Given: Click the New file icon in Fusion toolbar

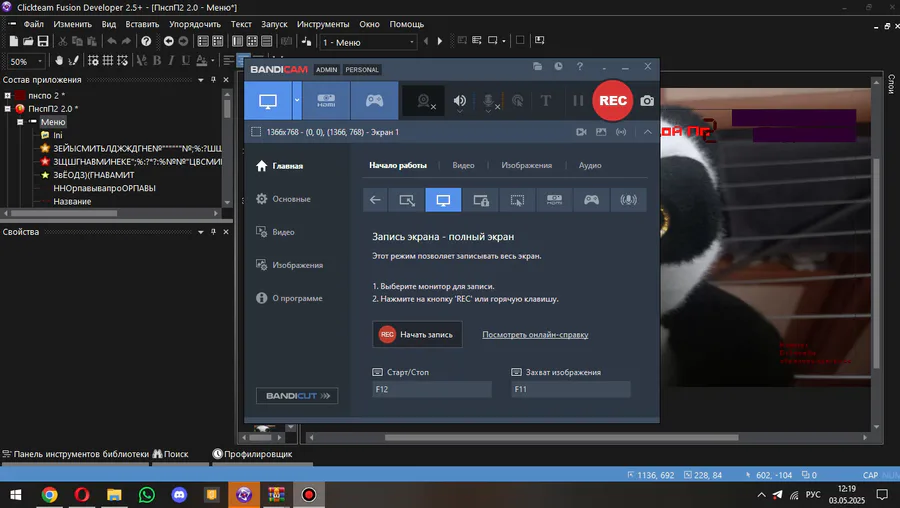Looking at the screenshot, I should (13, 41).
